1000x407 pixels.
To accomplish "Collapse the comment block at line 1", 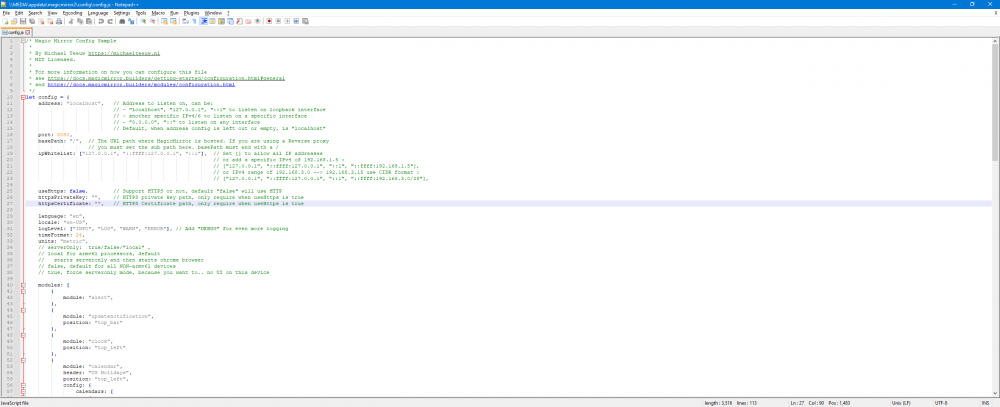I will point(24,40).
